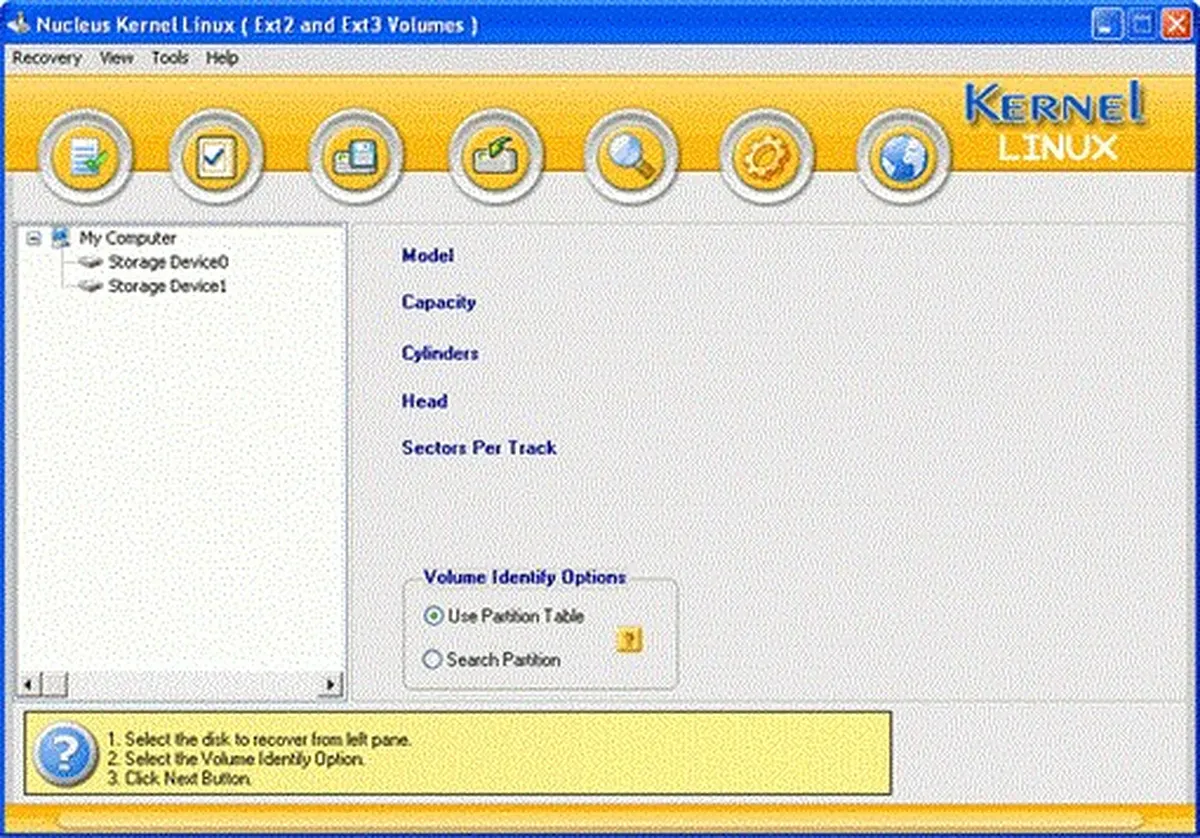Maximize the Nucleus Kernel Linux window
Screen dimensions: 1200x838
click(x=1141, y=24)
